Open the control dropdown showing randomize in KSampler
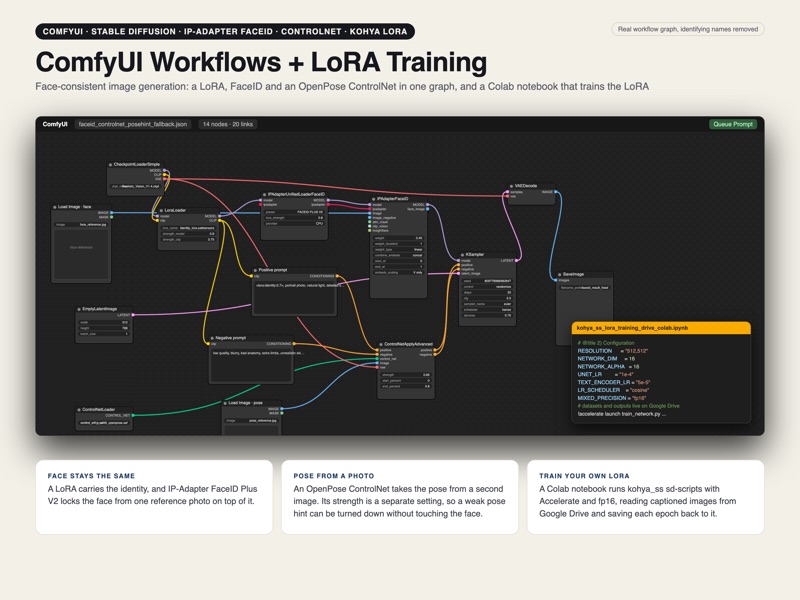Screen dimensions: 800x600 tap(487, 287)
